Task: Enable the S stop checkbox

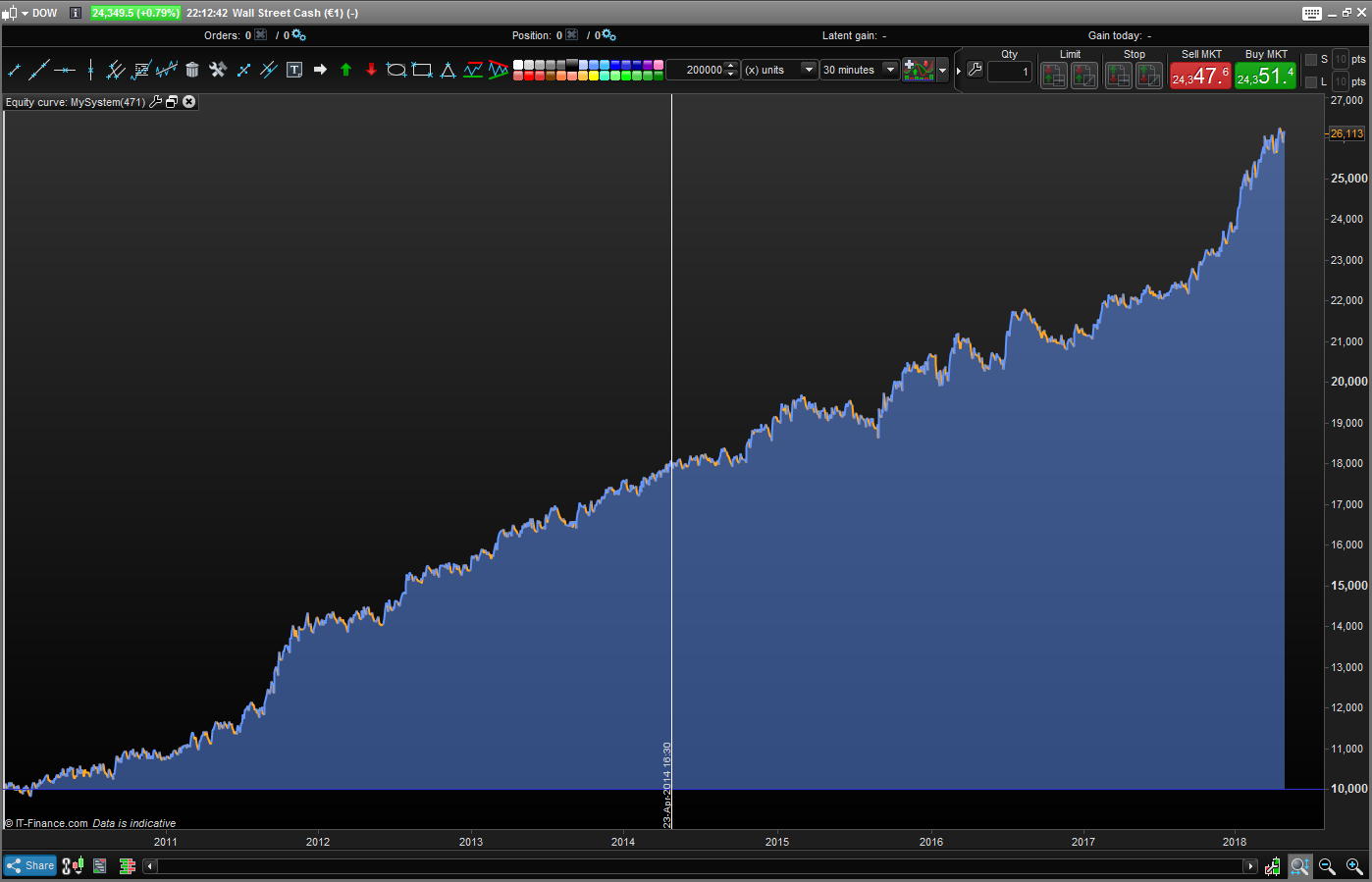Action: (1311, 60)
